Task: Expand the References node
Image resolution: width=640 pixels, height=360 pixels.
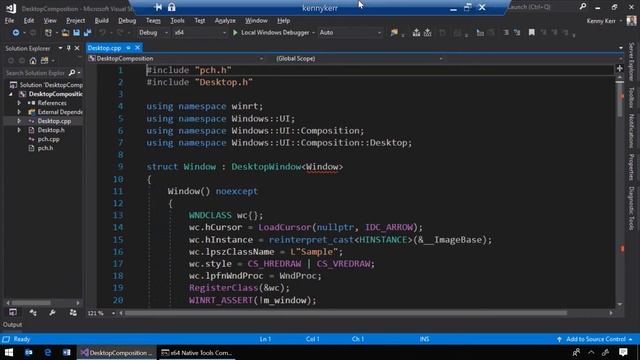Action: 19,103
